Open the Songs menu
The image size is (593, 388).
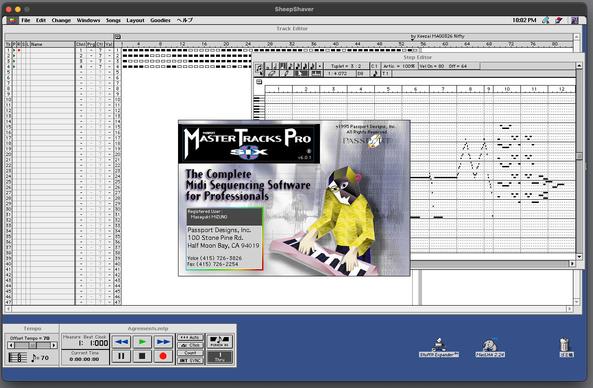point(113,20)
